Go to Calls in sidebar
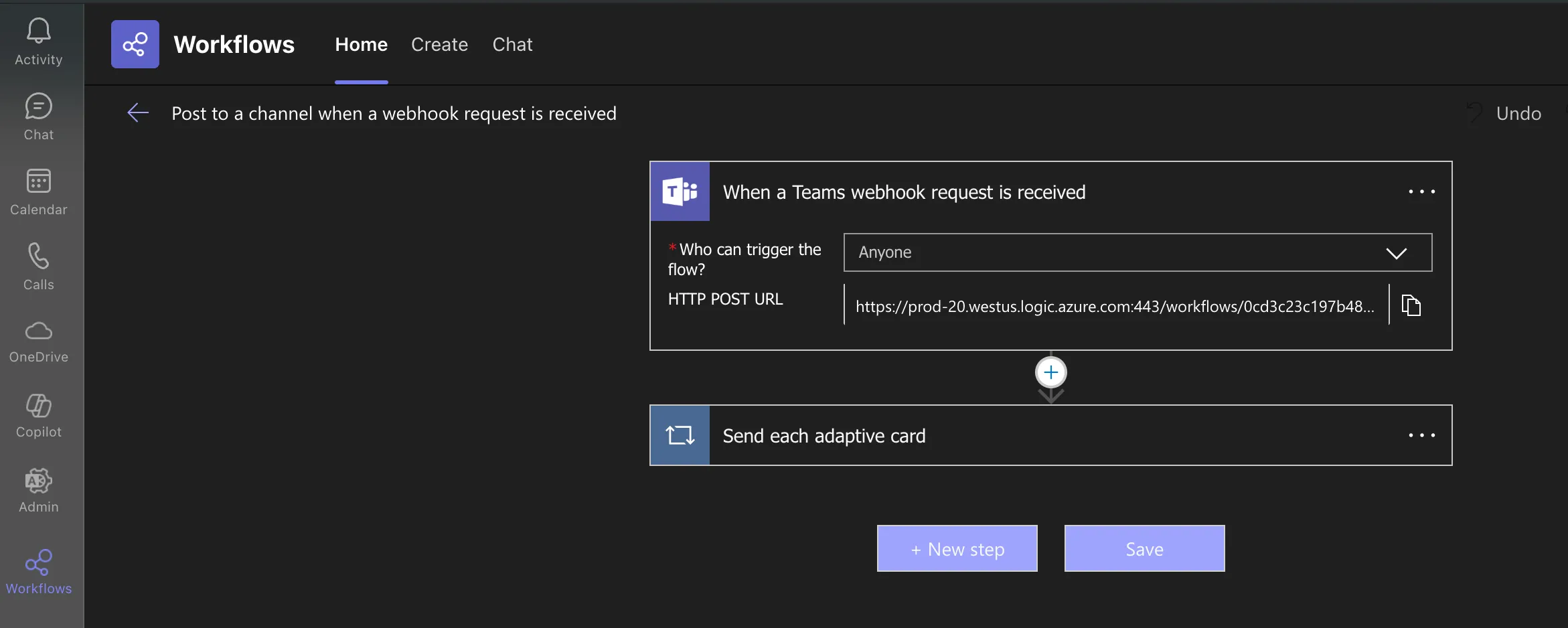 coord(39,266)
